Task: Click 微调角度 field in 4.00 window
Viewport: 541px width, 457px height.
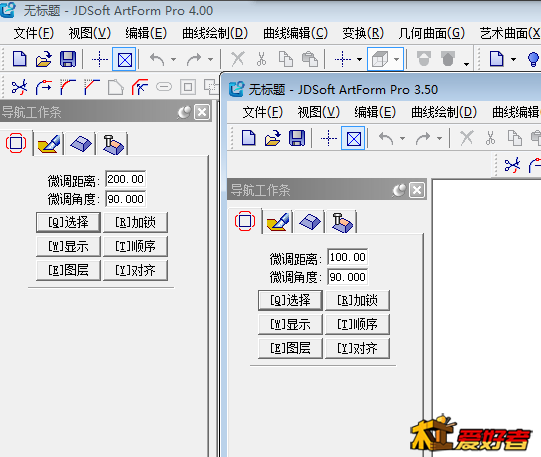Action: (x=126, y=199)
